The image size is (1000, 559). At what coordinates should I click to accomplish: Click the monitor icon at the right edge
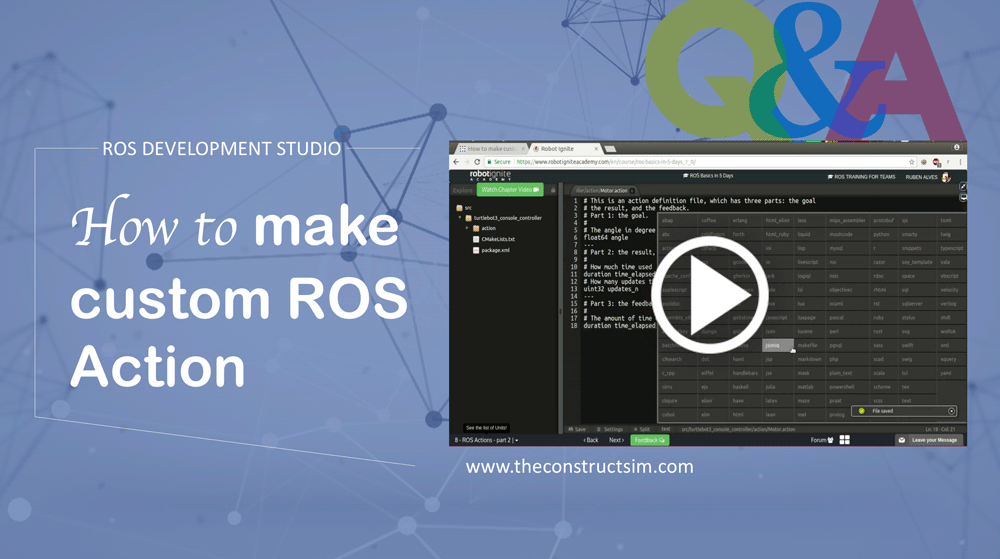tap(962, 198)
